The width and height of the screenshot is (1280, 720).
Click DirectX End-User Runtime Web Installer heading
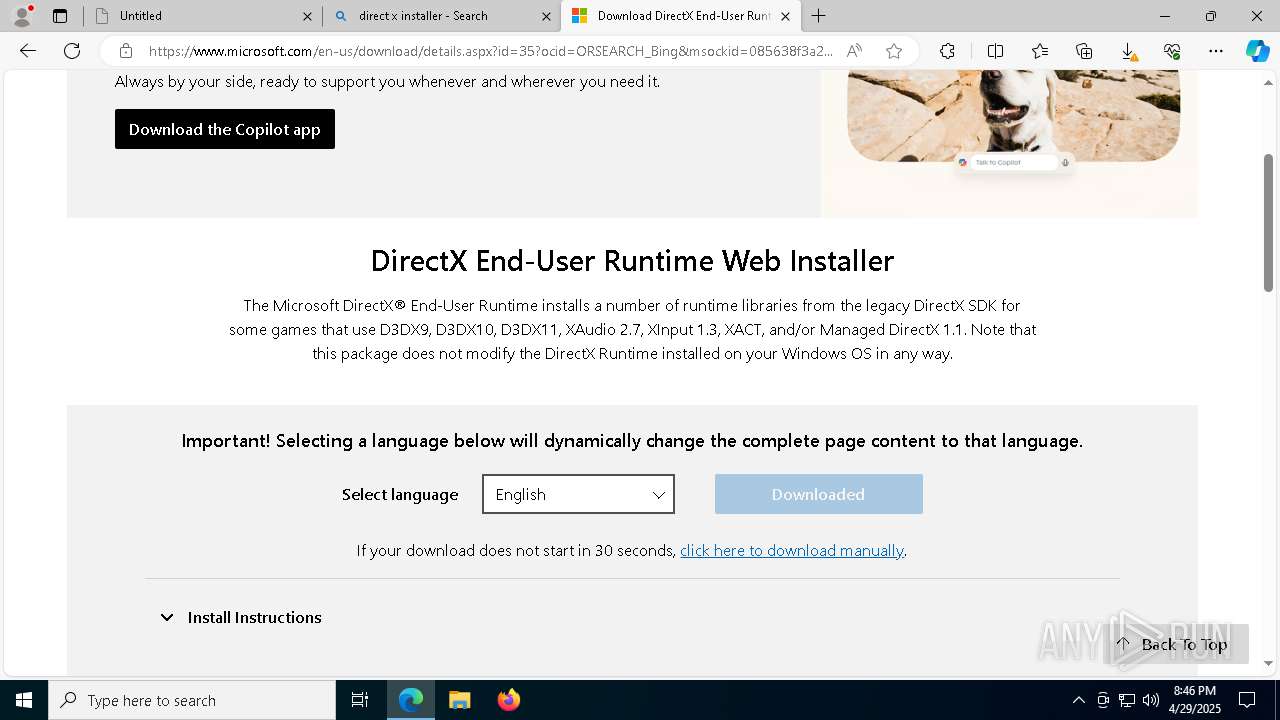pyautogui.click(x=632, y=261)
